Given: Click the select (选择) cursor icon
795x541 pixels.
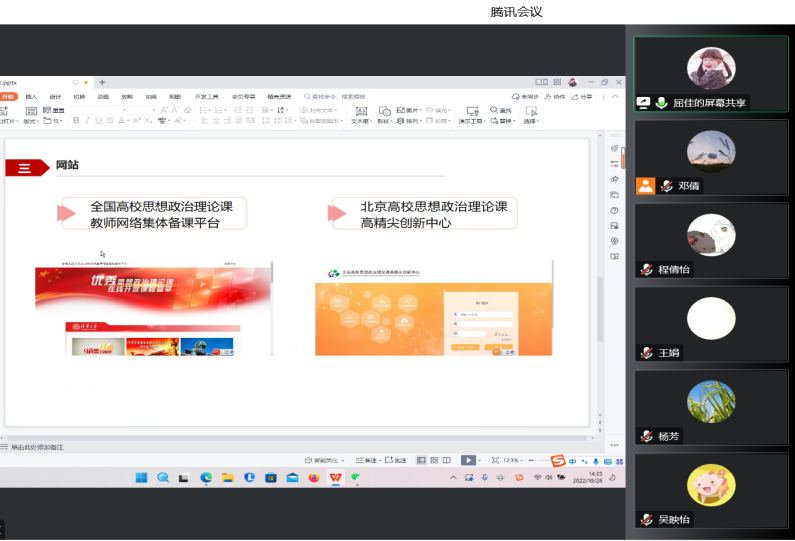Looking at the screenshot, I should tap(531, 111).
